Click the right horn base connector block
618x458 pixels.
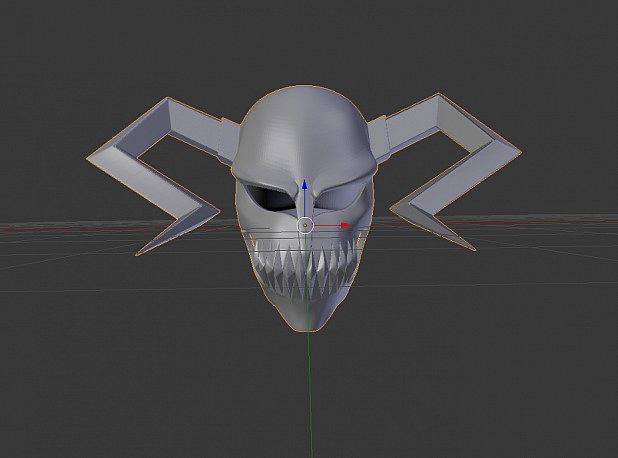coord(379,138)
